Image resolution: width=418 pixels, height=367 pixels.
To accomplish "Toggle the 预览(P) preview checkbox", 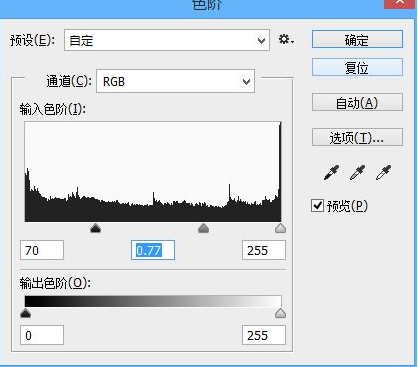I will click(317, 205).
